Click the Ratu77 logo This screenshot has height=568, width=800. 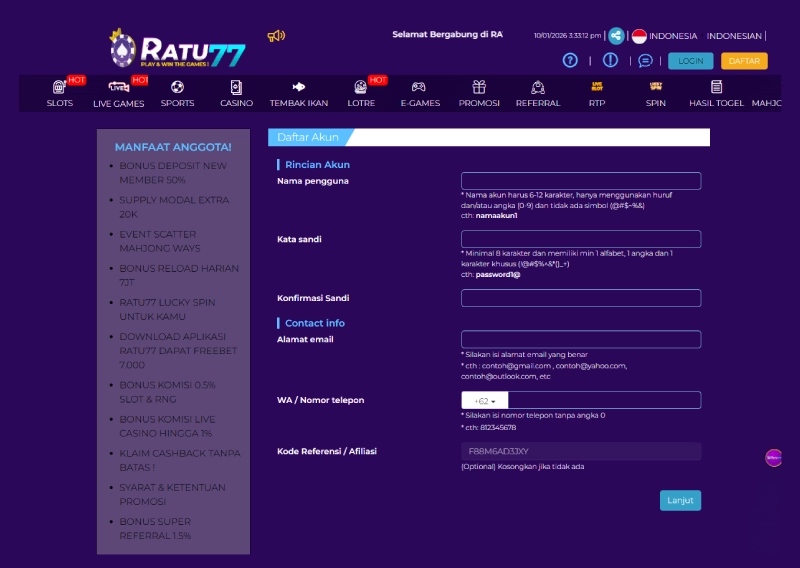[177, 48]
